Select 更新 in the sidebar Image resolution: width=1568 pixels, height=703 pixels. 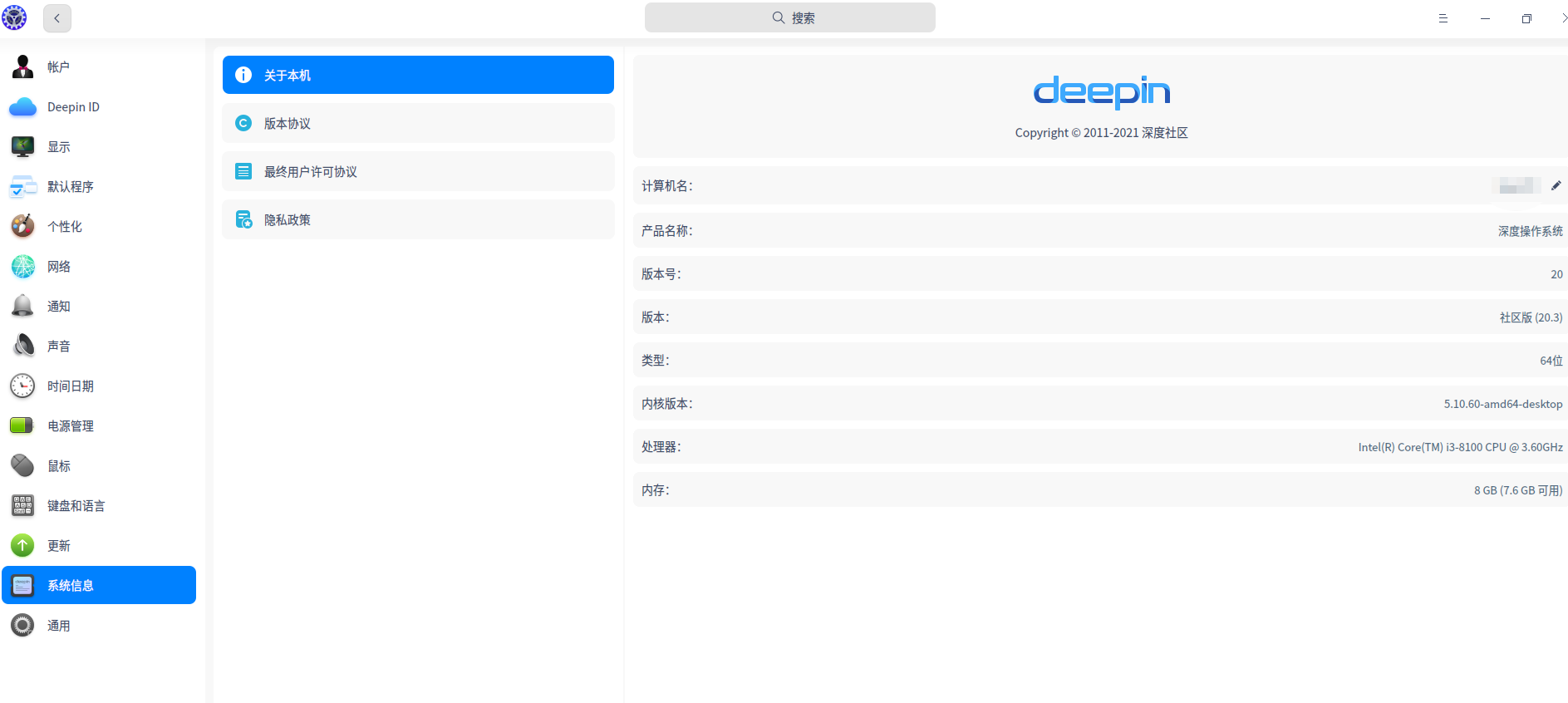(x=99, y=545)
